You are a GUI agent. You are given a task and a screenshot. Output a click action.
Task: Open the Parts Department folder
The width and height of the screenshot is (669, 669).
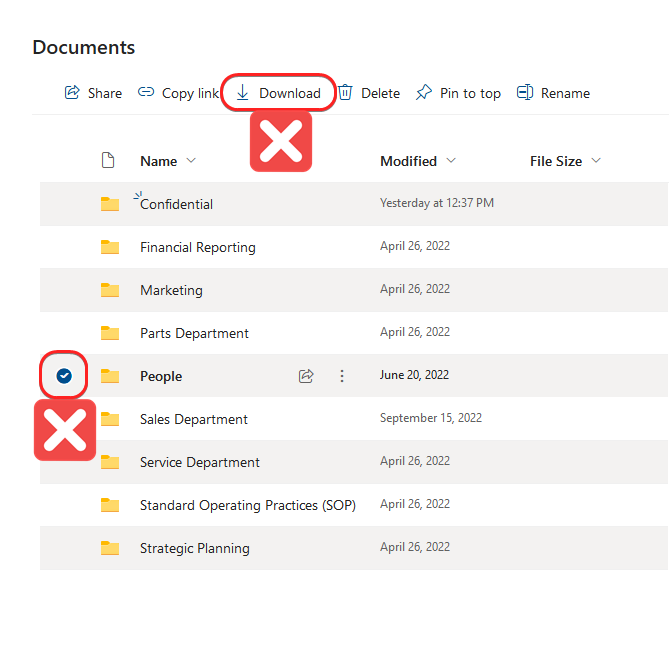194,333
